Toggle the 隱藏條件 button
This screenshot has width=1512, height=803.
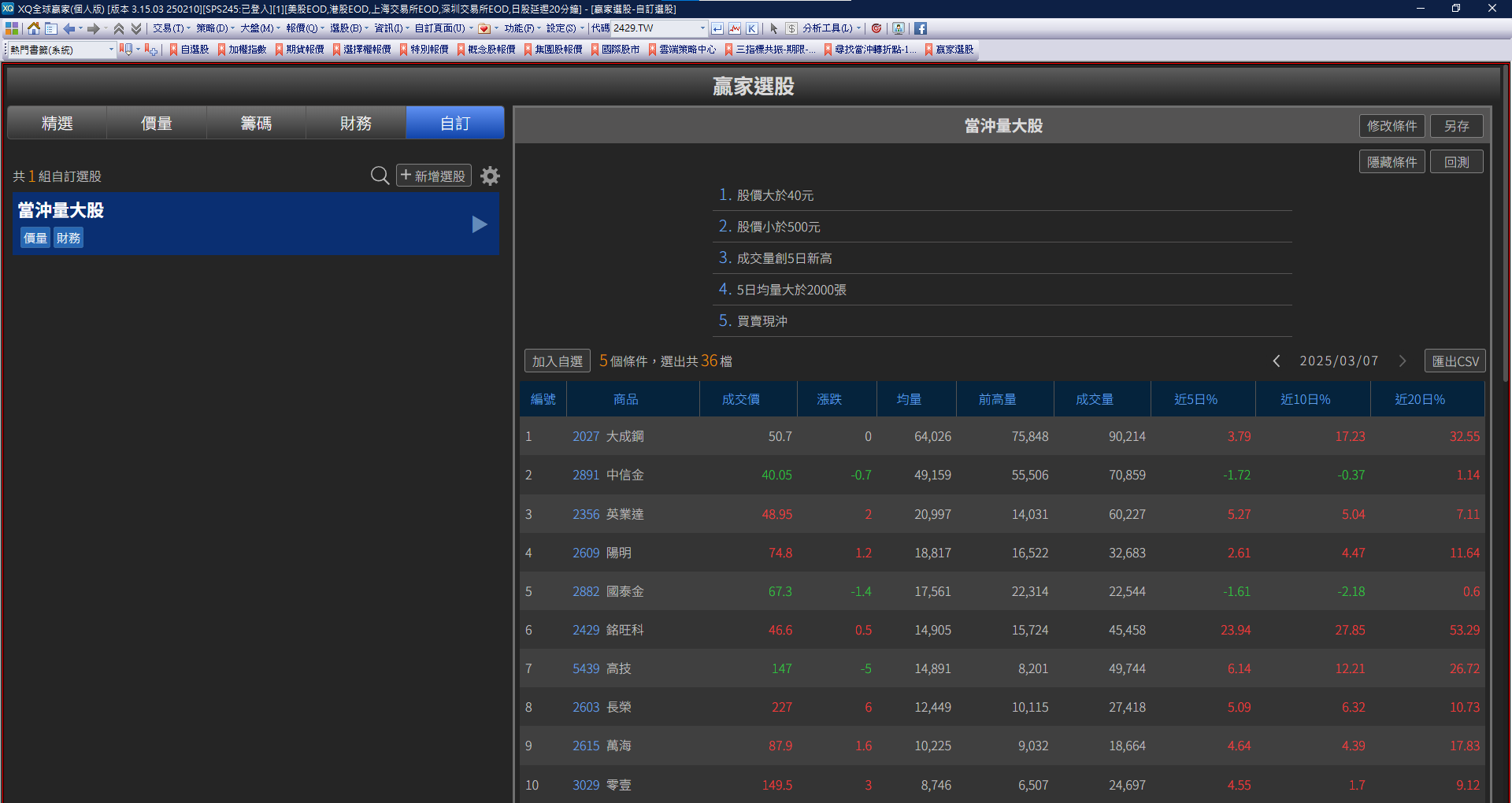click(x=1391, y=162)
